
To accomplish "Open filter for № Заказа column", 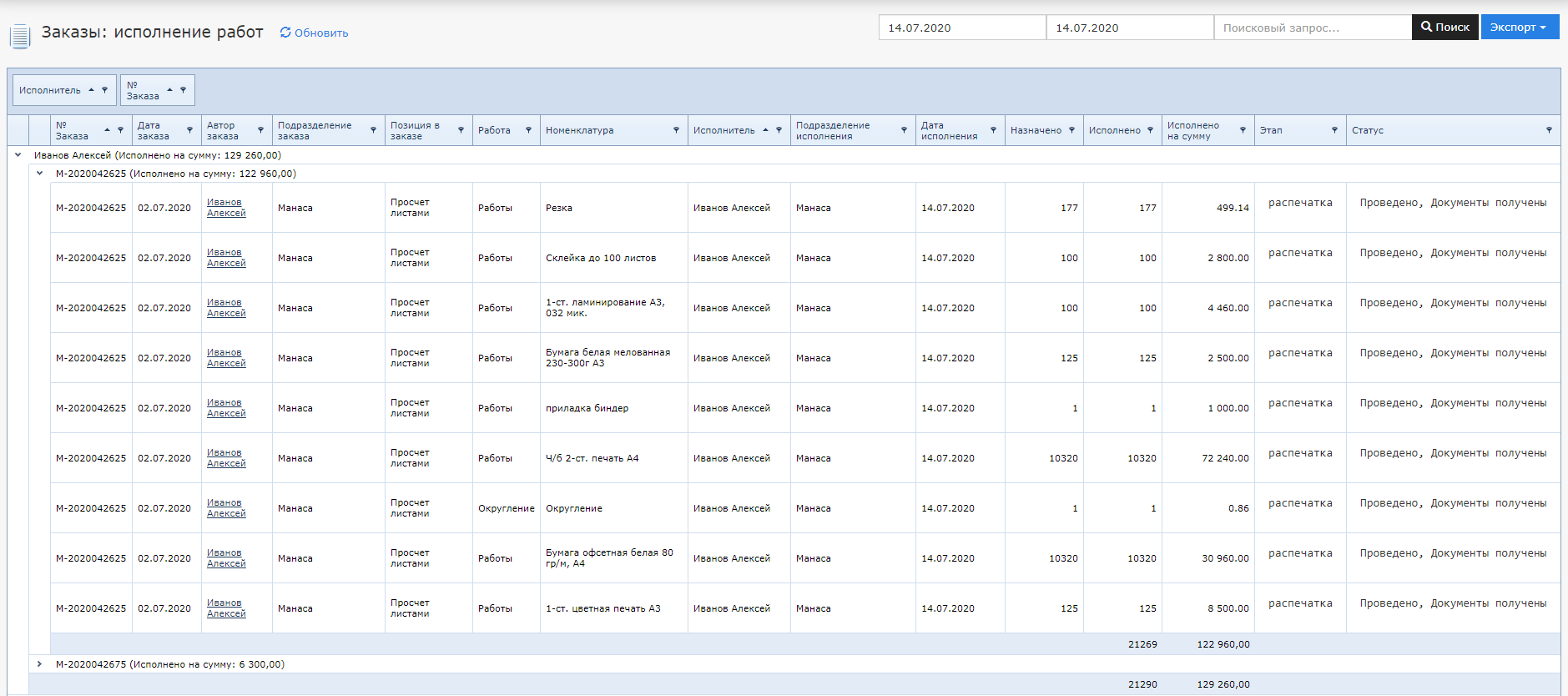I will (x=121, y=130).
